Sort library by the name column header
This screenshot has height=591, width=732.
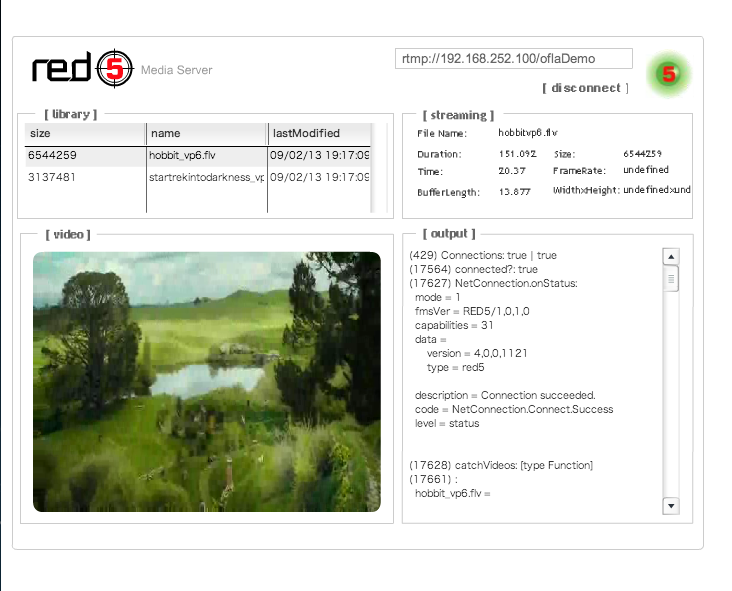(207, 133)
